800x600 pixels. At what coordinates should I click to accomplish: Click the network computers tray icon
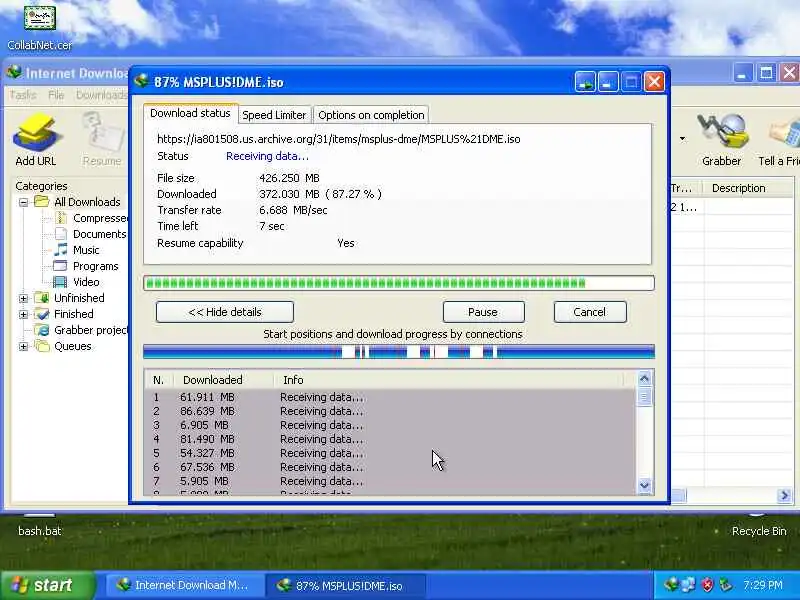pos(688,585)
